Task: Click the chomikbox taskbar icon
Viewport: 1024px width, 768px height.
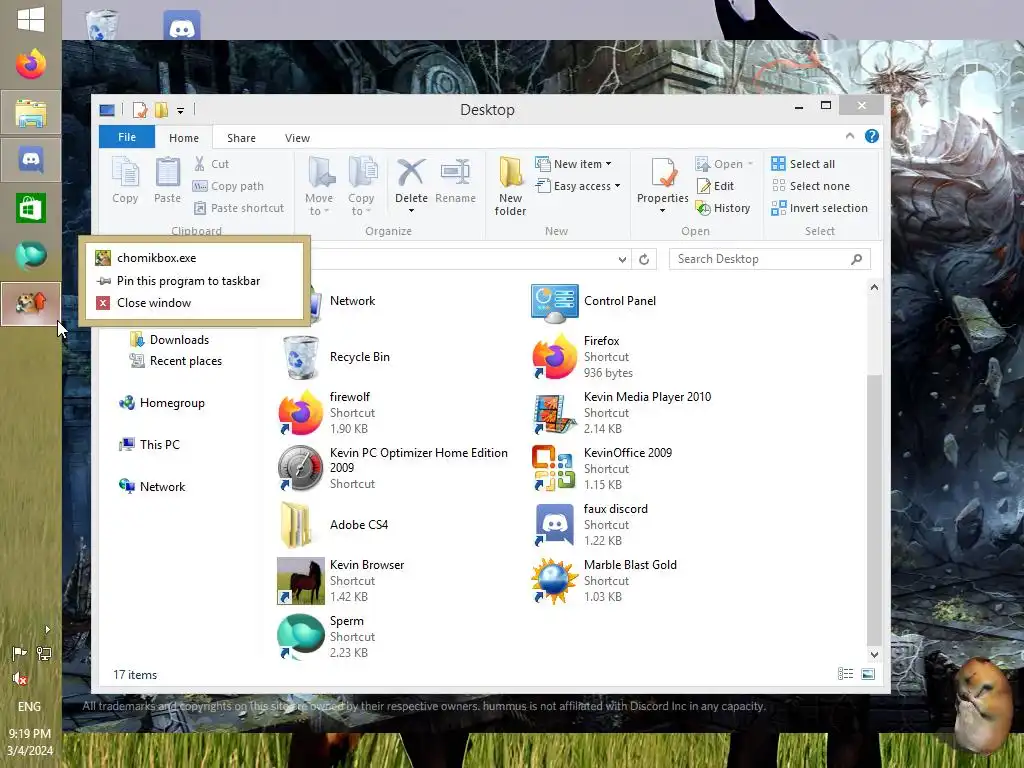Action: [31, 304]
